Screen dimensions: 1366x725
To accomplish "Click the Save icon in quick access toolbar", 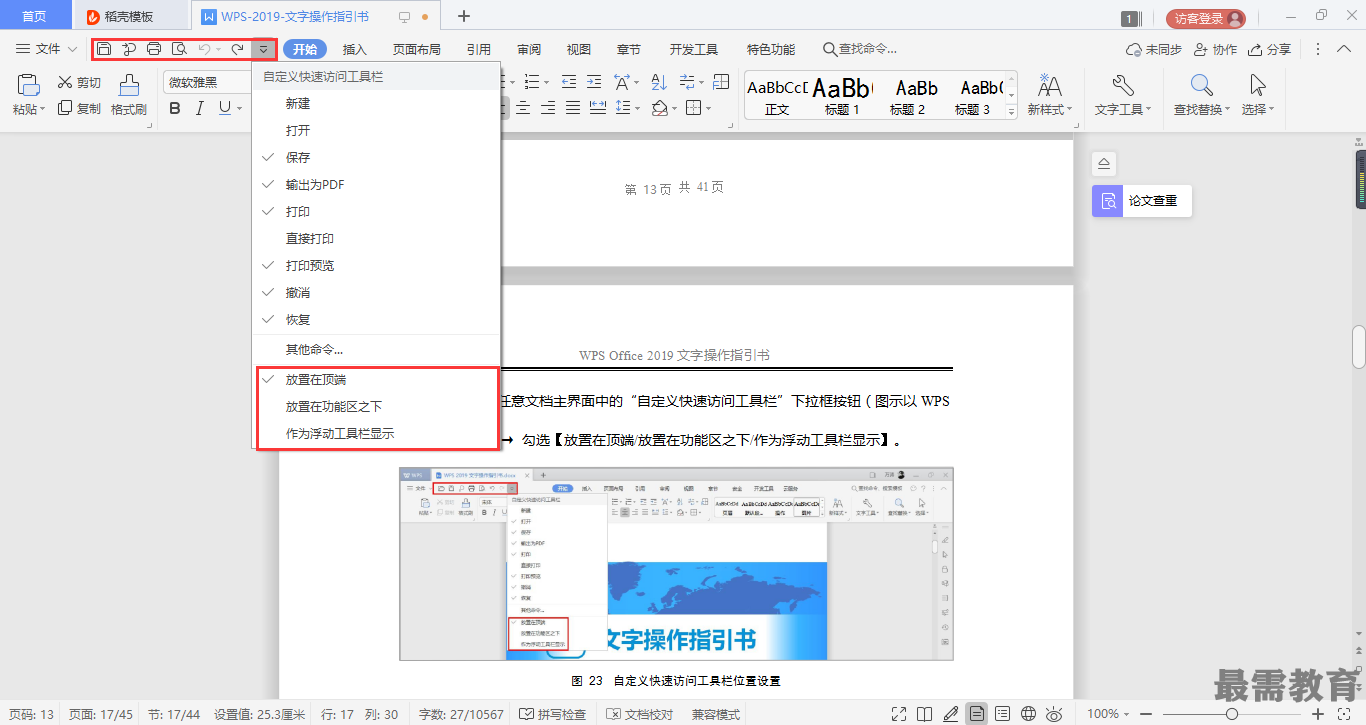I will (x=104, y=49).
